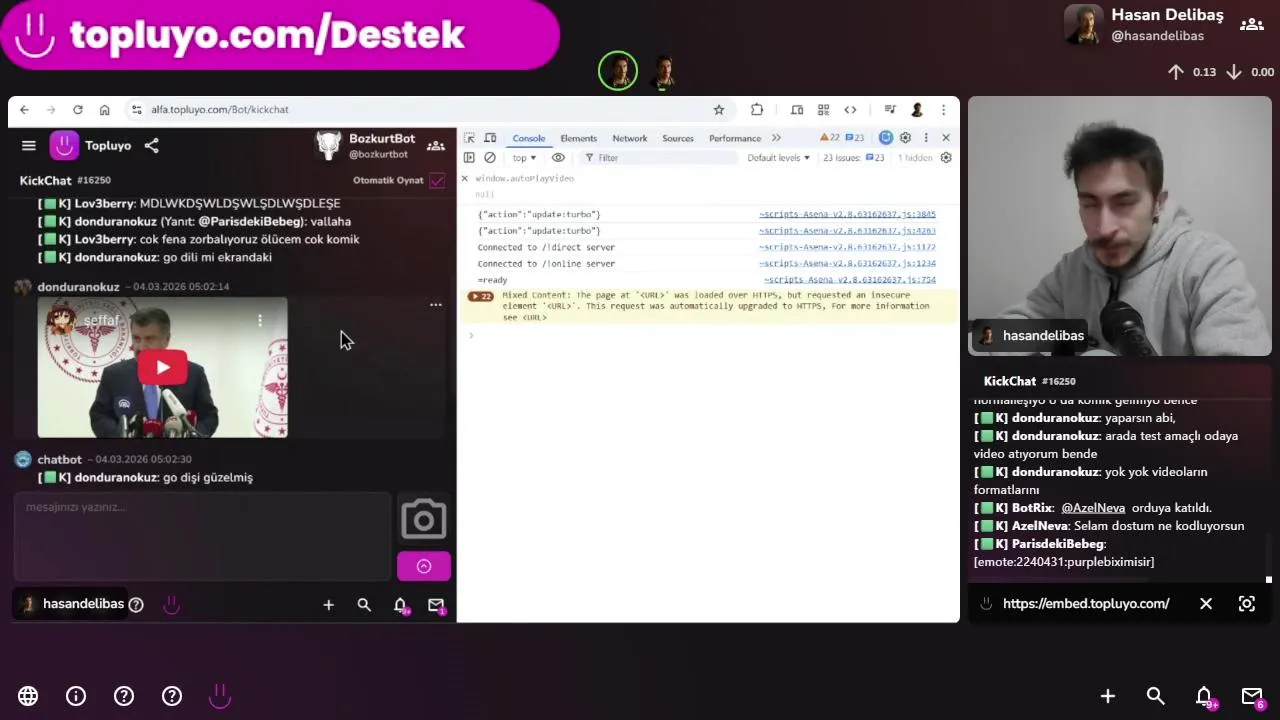Open the hamburger menu beside Topluyo logo
Screen dimensions: 1280x720
point(29,146)
